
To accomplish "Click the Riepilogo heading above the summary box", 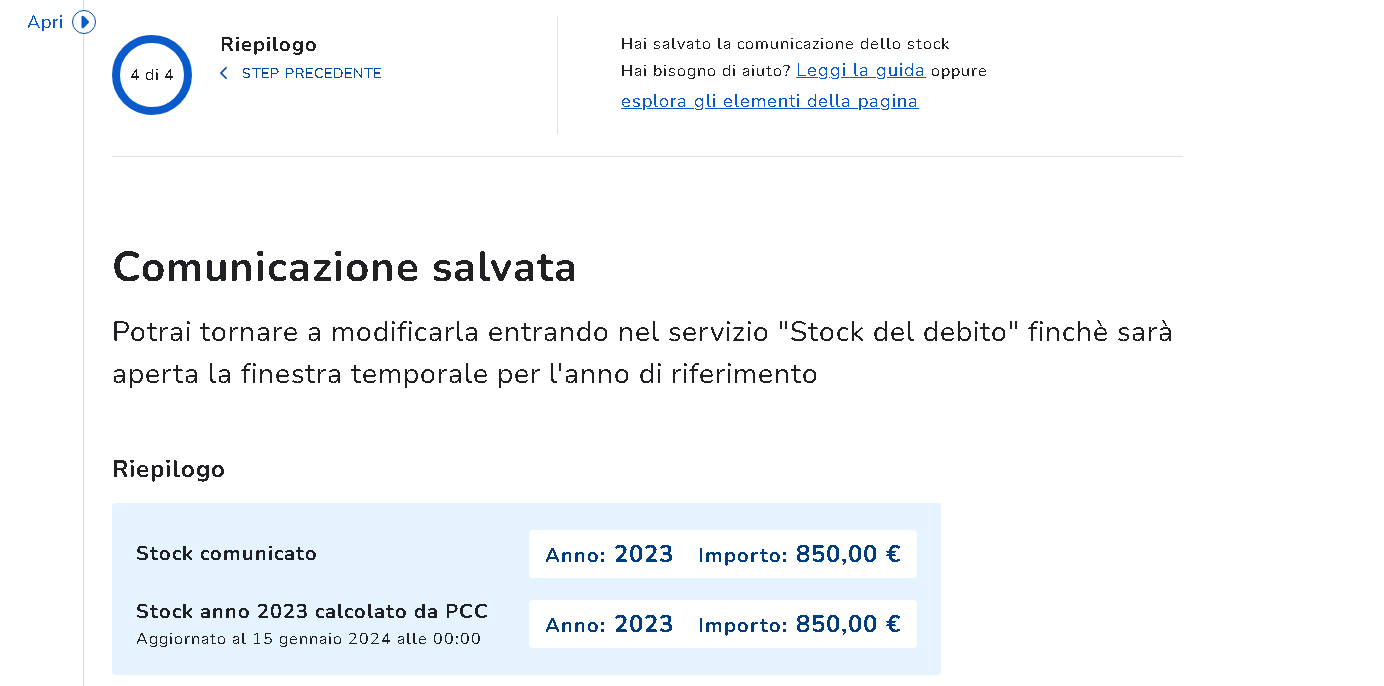I will (168, 469).
